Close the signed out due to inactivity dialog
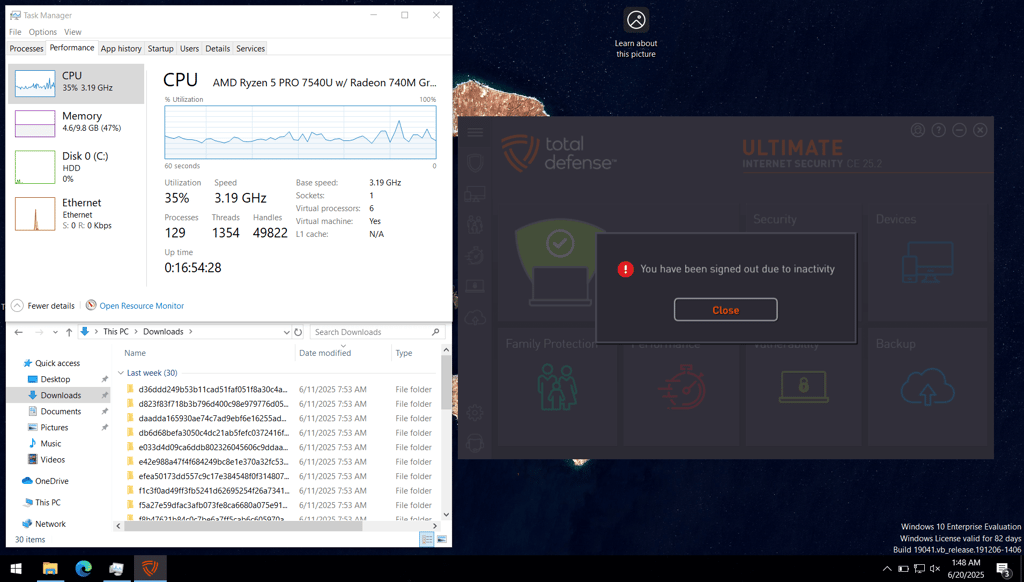This screenshot has height=582, width=1024. tap(726, 310)
